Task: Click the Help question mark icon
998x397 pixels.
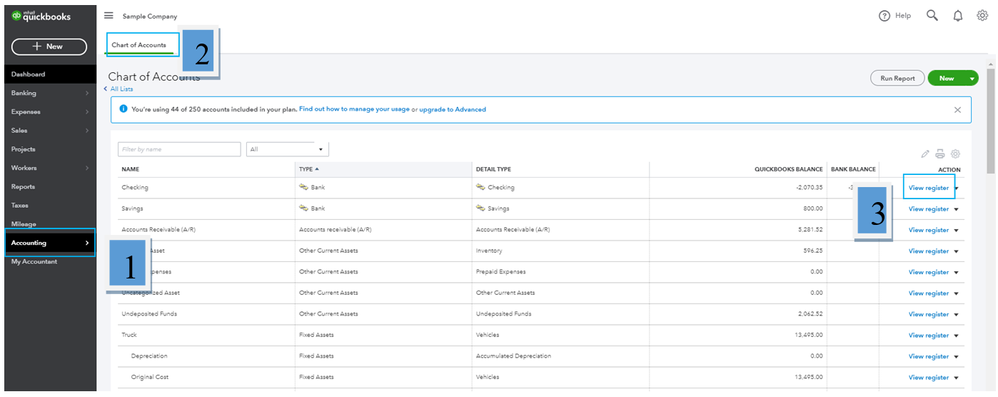Action: 884,16
